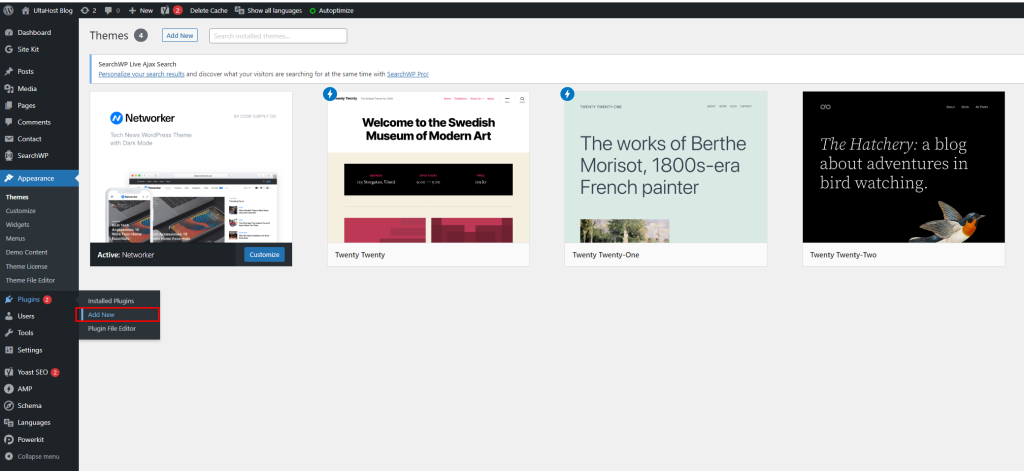Click the updates icon in admin bar
This screenshot has height=471, width=1024.
point(86,9)
